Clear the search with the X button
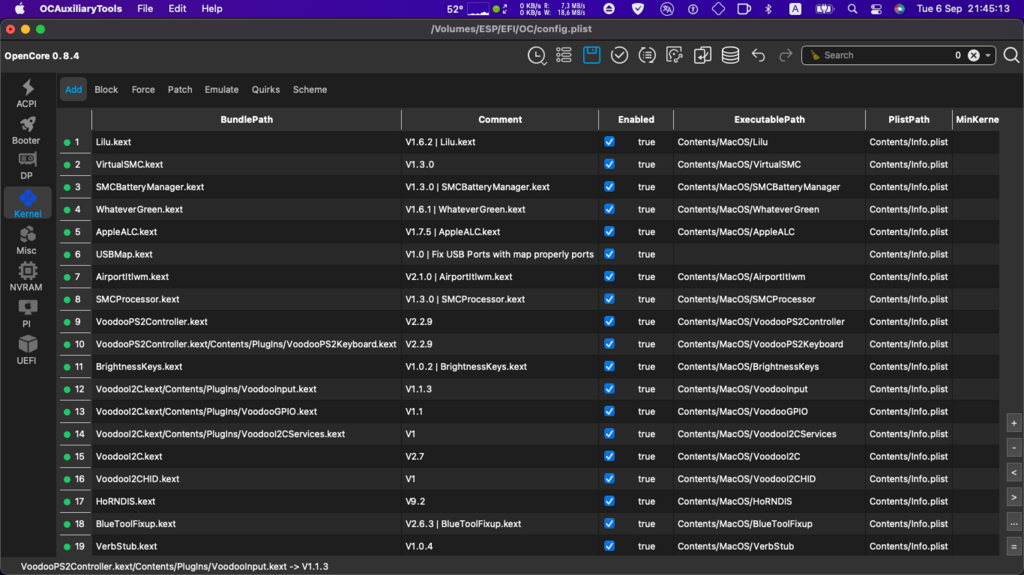Image resolution: width=1024 pixels, height=575 pixels. pos(973,56)
